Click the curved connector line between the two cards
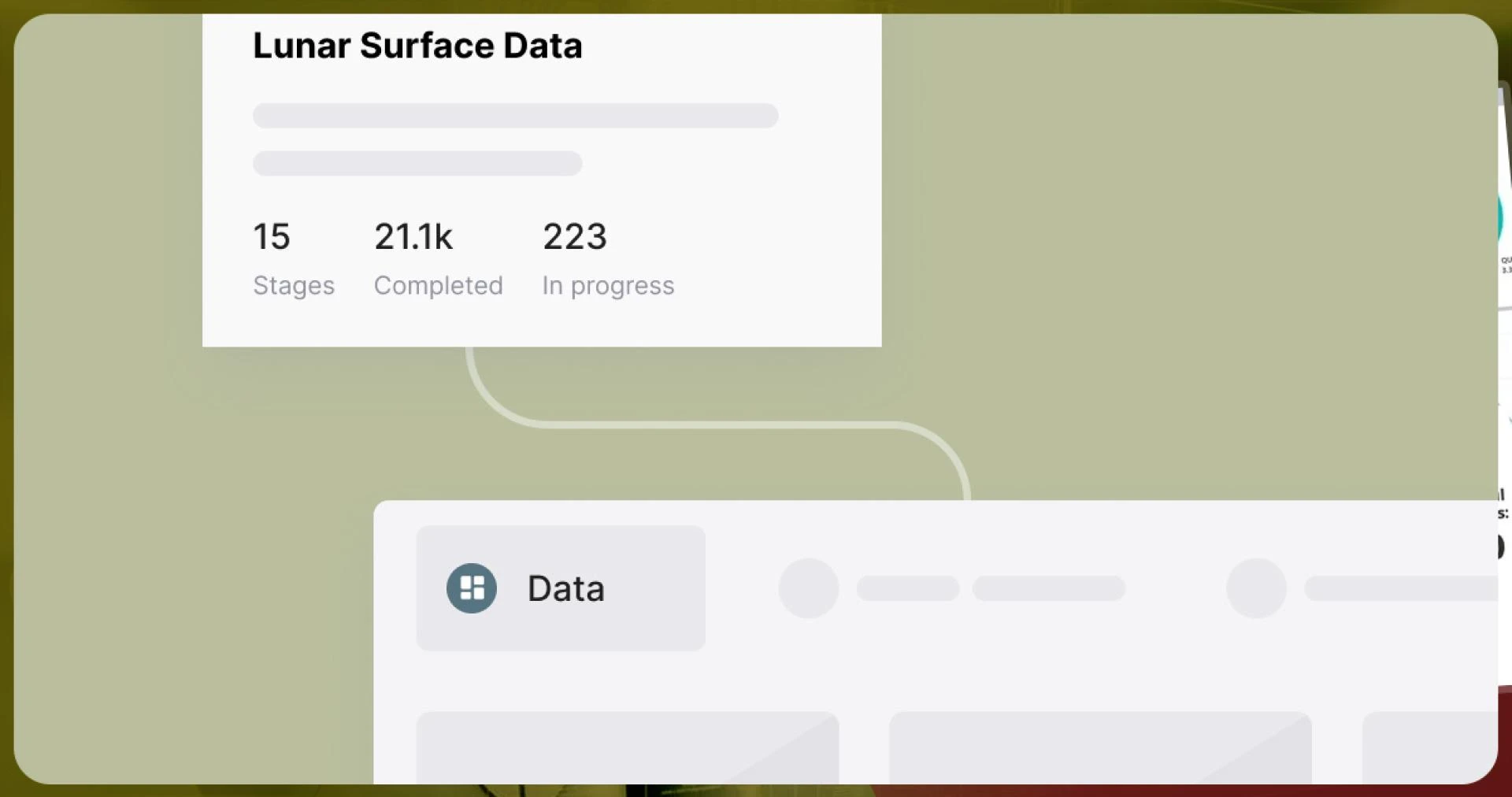Screen dimensions: 1512x797 pyautogui.click(x=709, y=424)
